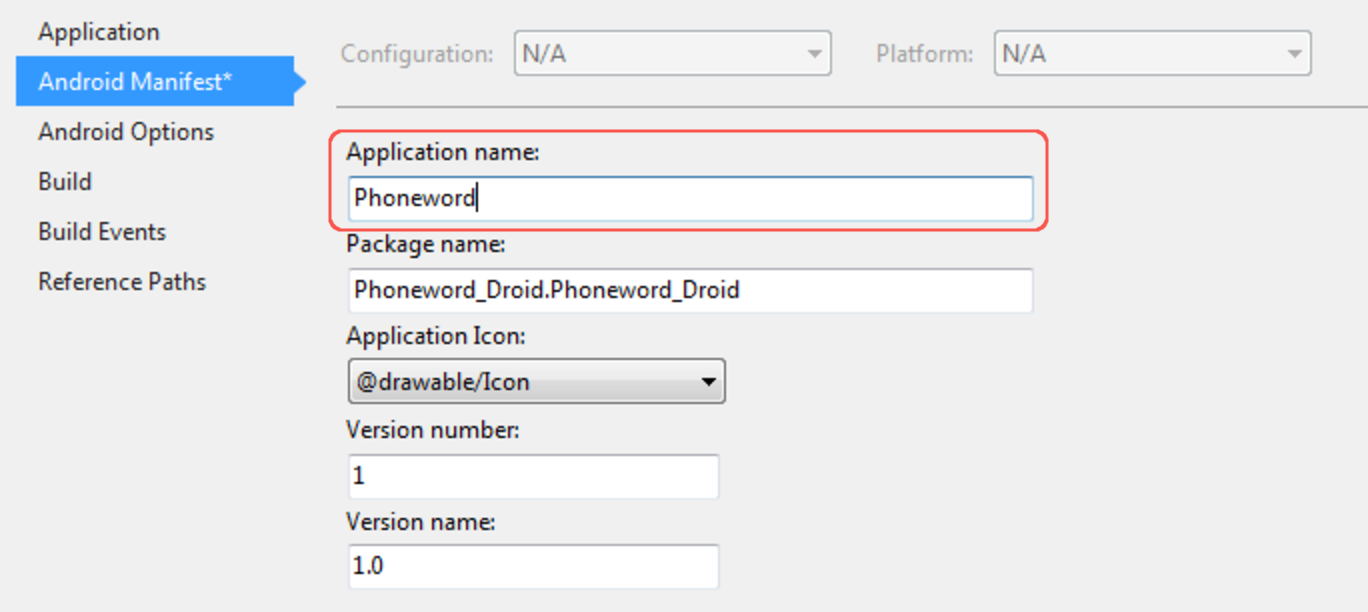This screenshot has height=612, width=1368.
Task: Focus the Package name text field
Action: pos(690,291)
